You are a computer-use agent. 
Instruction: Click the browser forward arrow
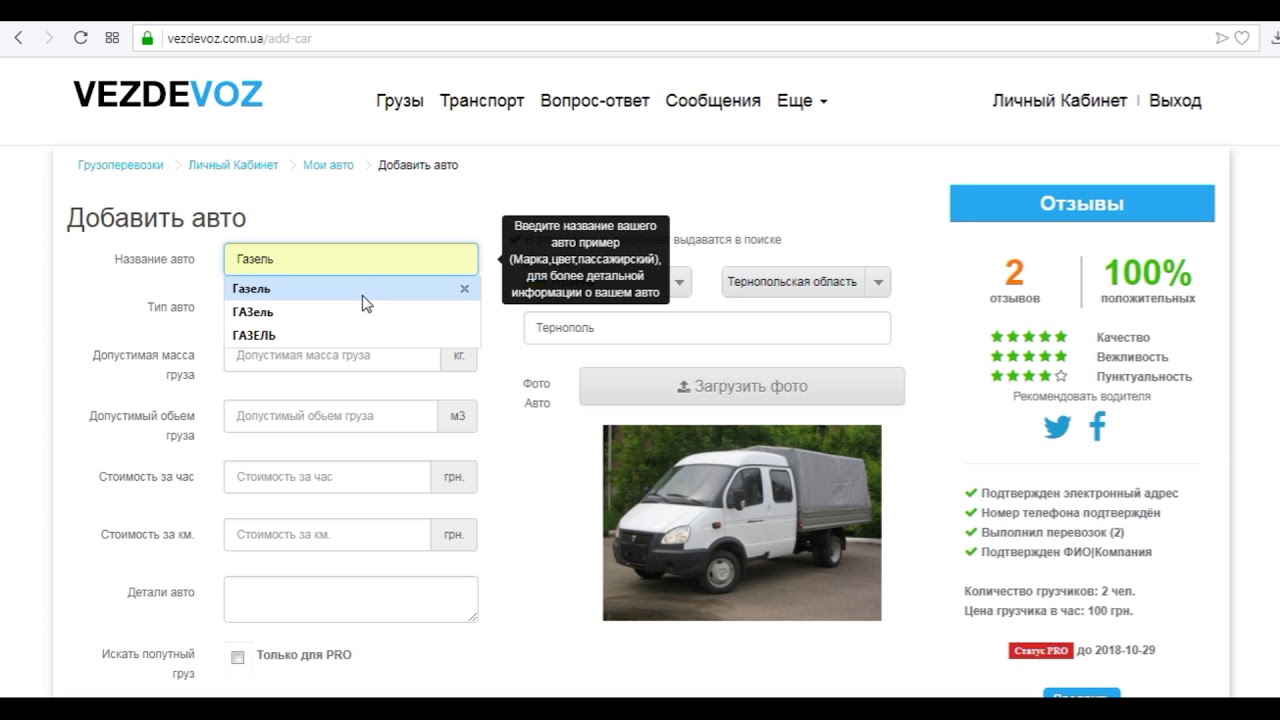[x=49, y=38]
